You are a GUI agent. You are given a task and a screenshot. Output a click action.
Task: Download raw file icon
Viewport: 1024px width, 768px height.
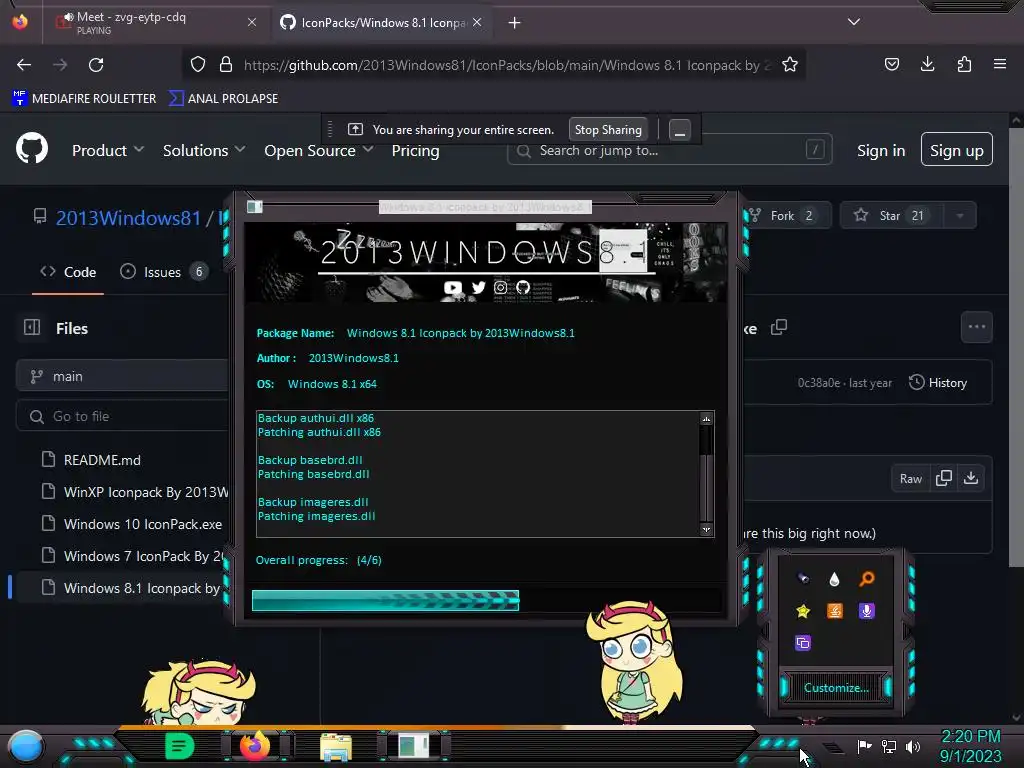tap(971, 478)
